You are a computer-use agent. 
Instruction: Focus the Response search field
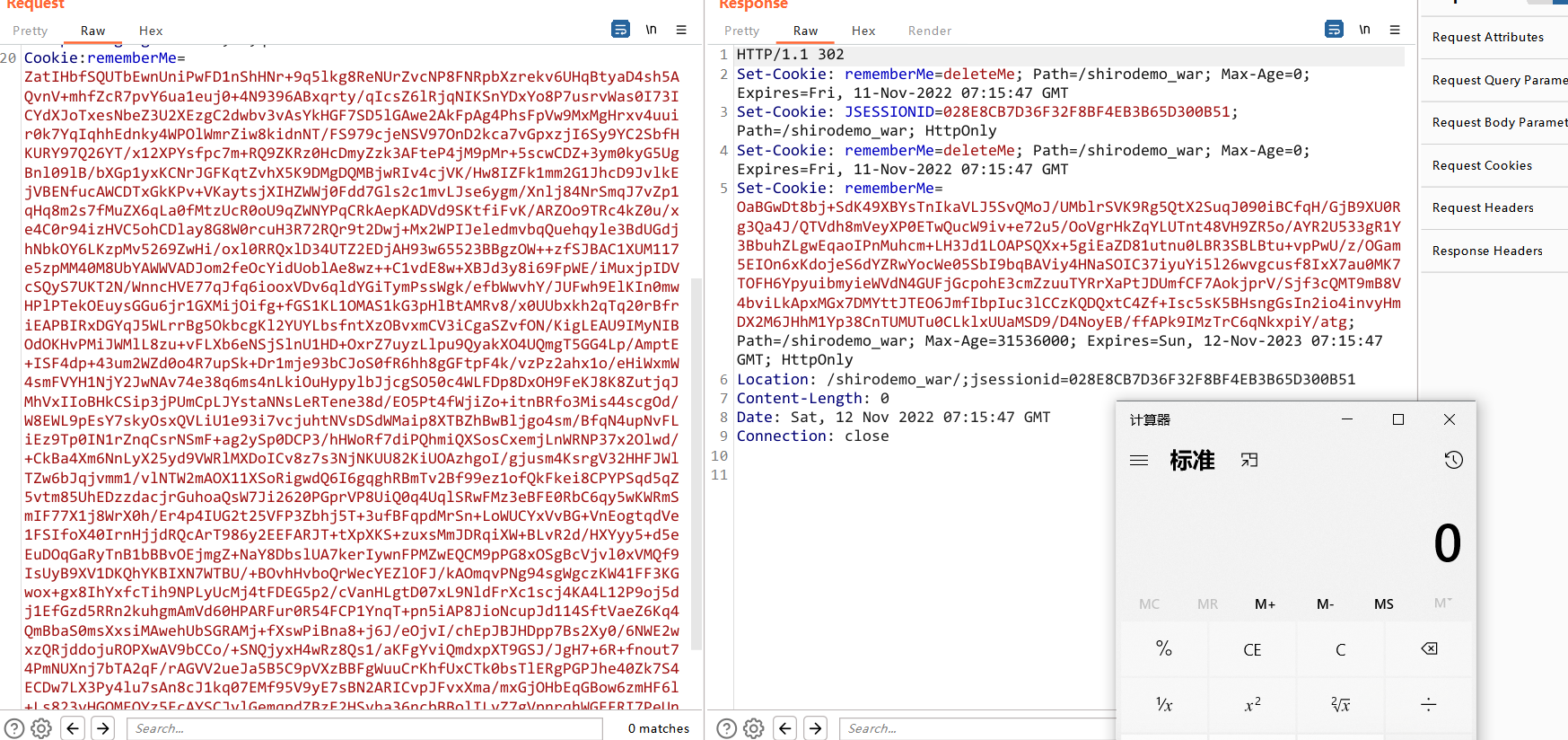978,728
